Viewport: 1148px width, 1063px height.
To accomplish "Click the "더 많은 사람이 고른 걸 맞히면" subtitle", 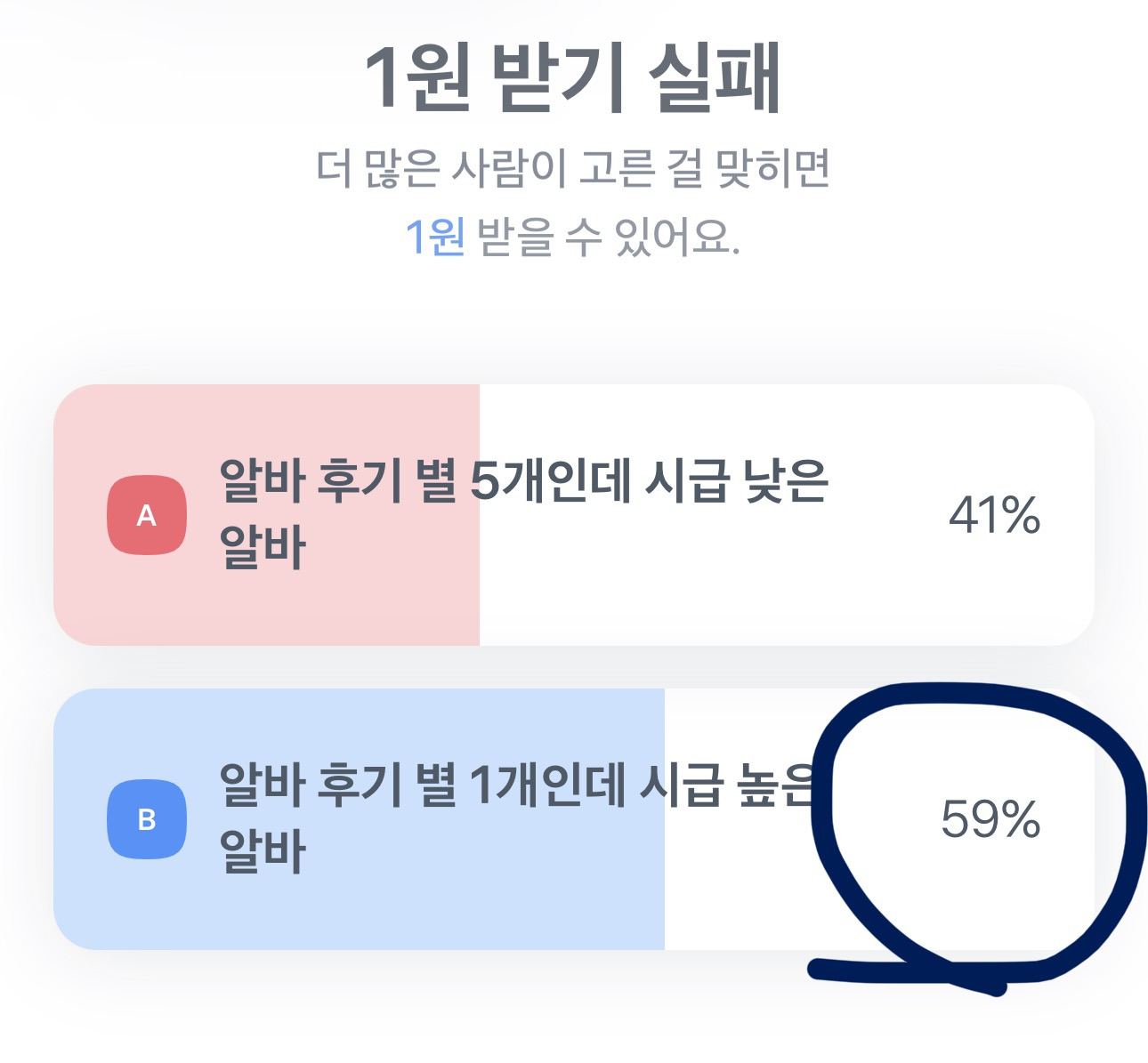I will coord(573,168).
